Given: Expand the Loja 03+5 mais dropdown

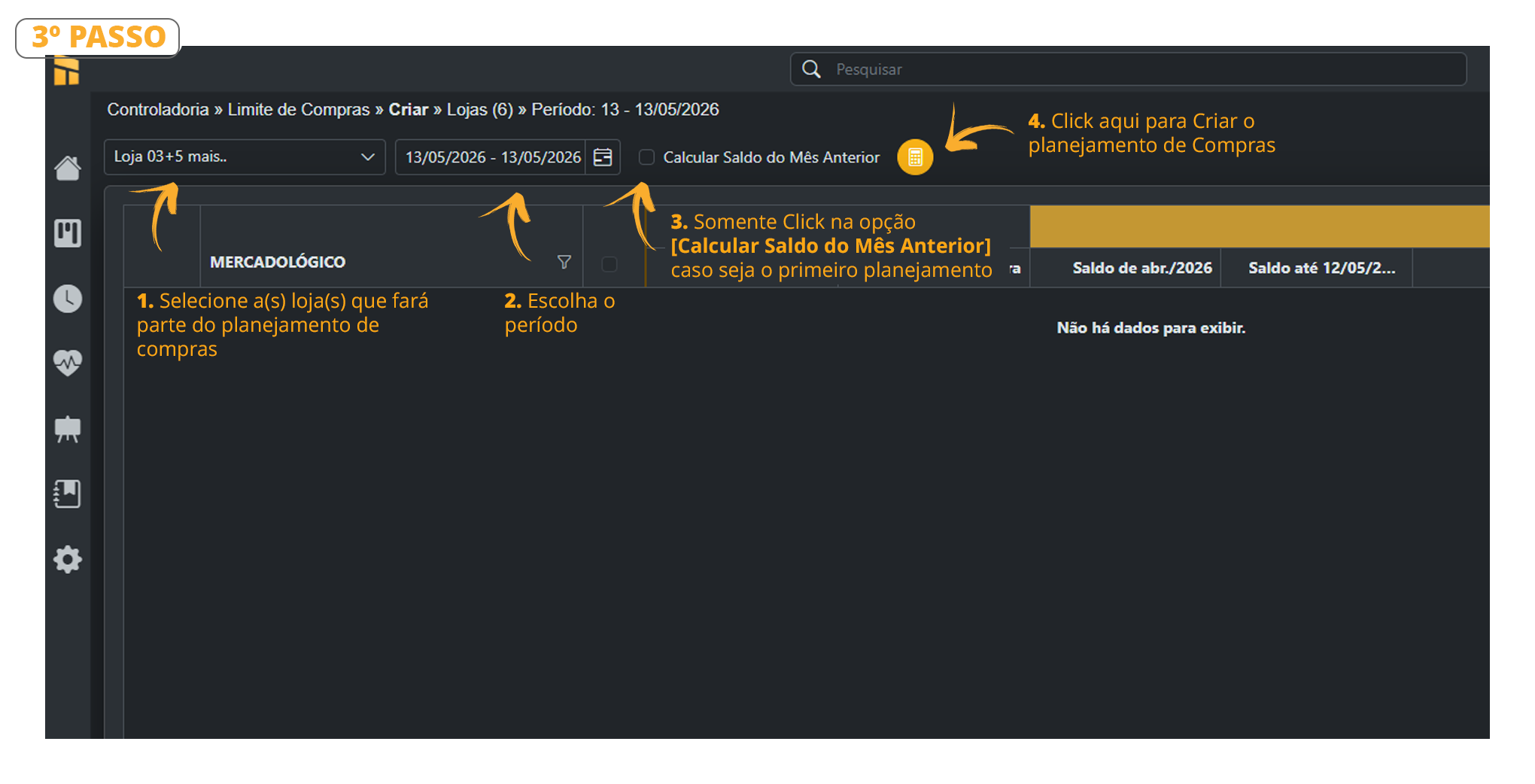Looking at the screenshot, I should coord(245,157).
